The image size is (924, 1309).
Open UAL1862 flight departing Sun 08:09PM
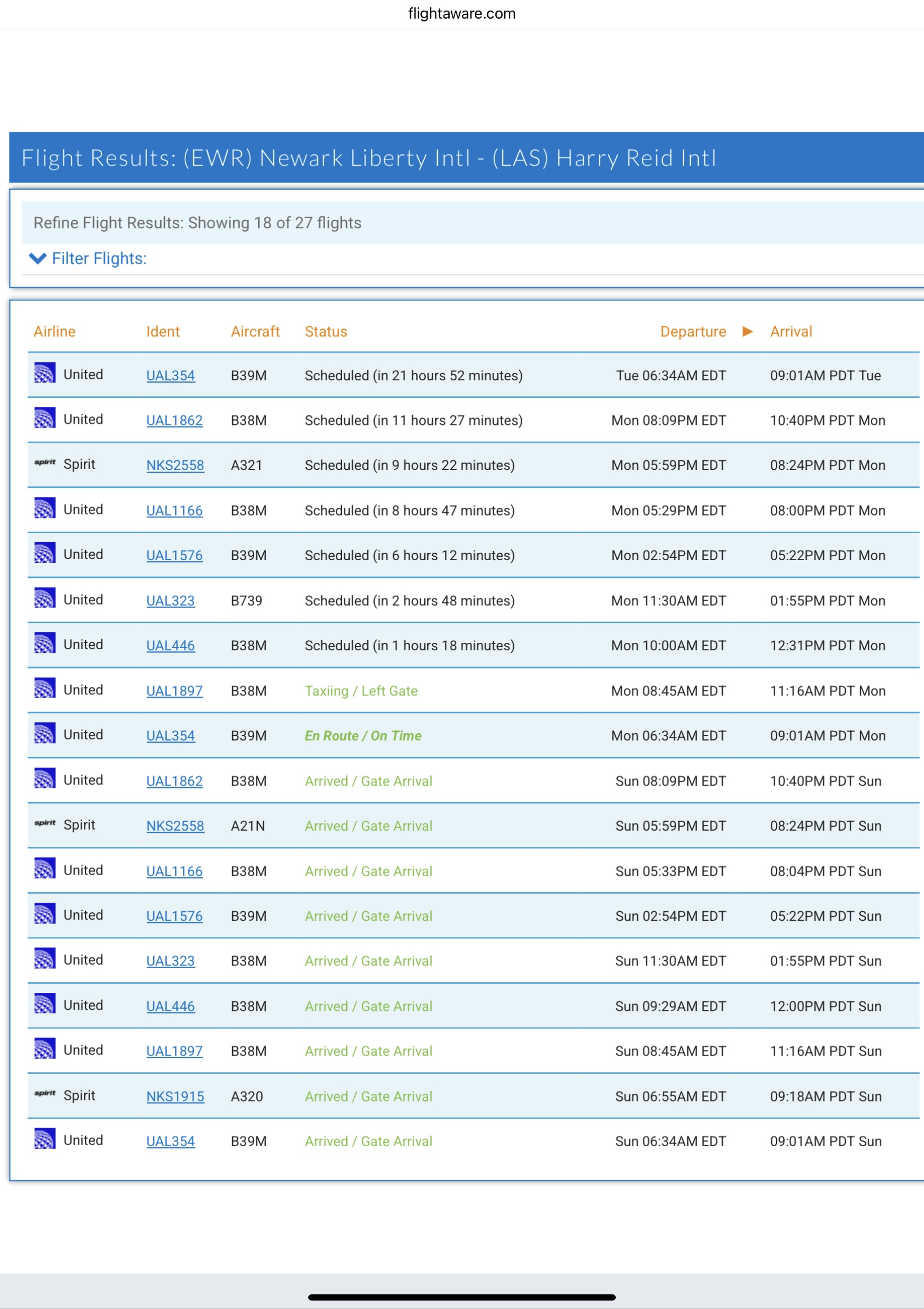point(175,781)
